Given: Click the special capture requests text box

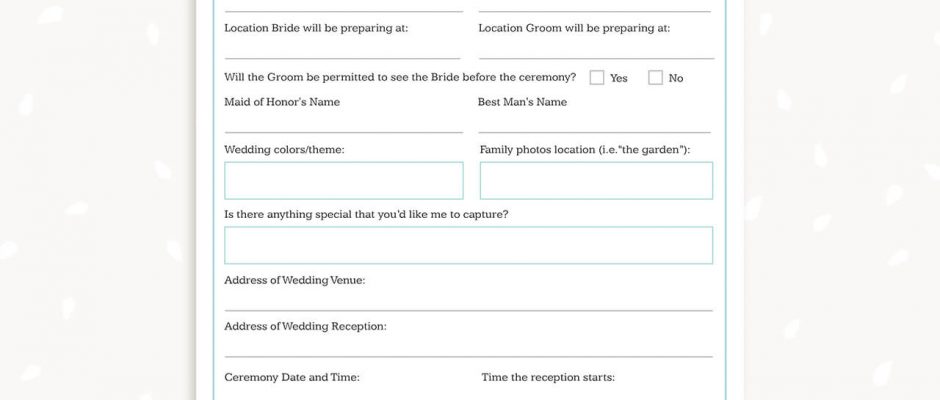Looking at the screenshot, I should coord(468,245).
